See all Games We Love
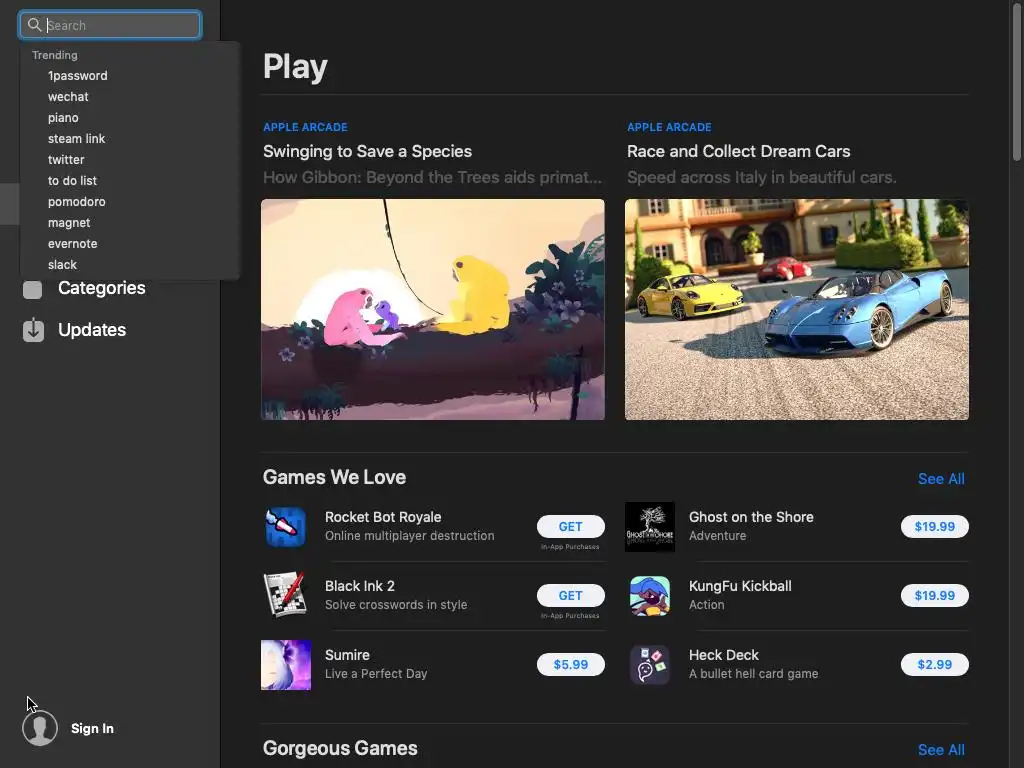 [x=941, y=479]
